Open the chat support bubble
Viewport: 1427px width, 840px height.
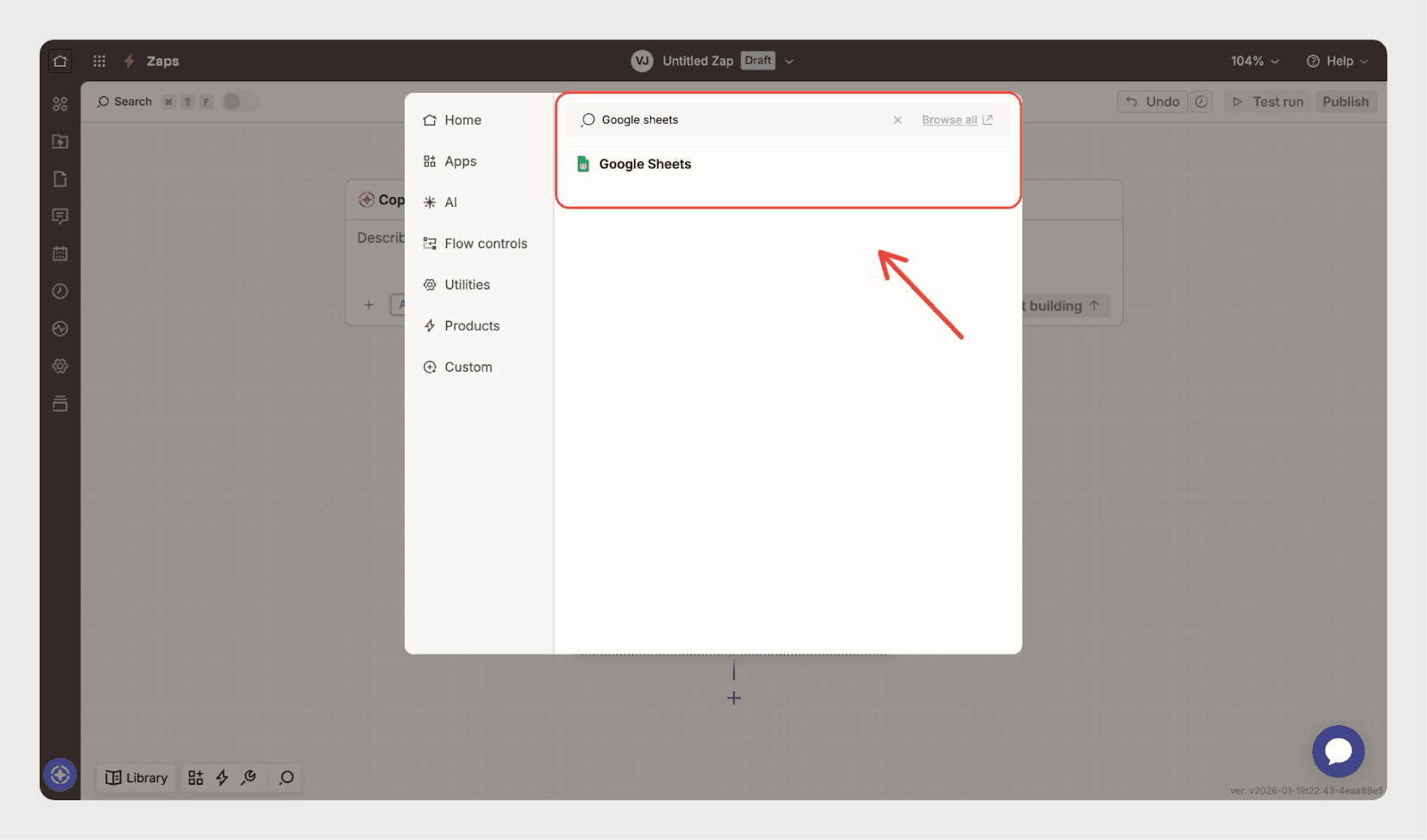[x=1338, y=751]
